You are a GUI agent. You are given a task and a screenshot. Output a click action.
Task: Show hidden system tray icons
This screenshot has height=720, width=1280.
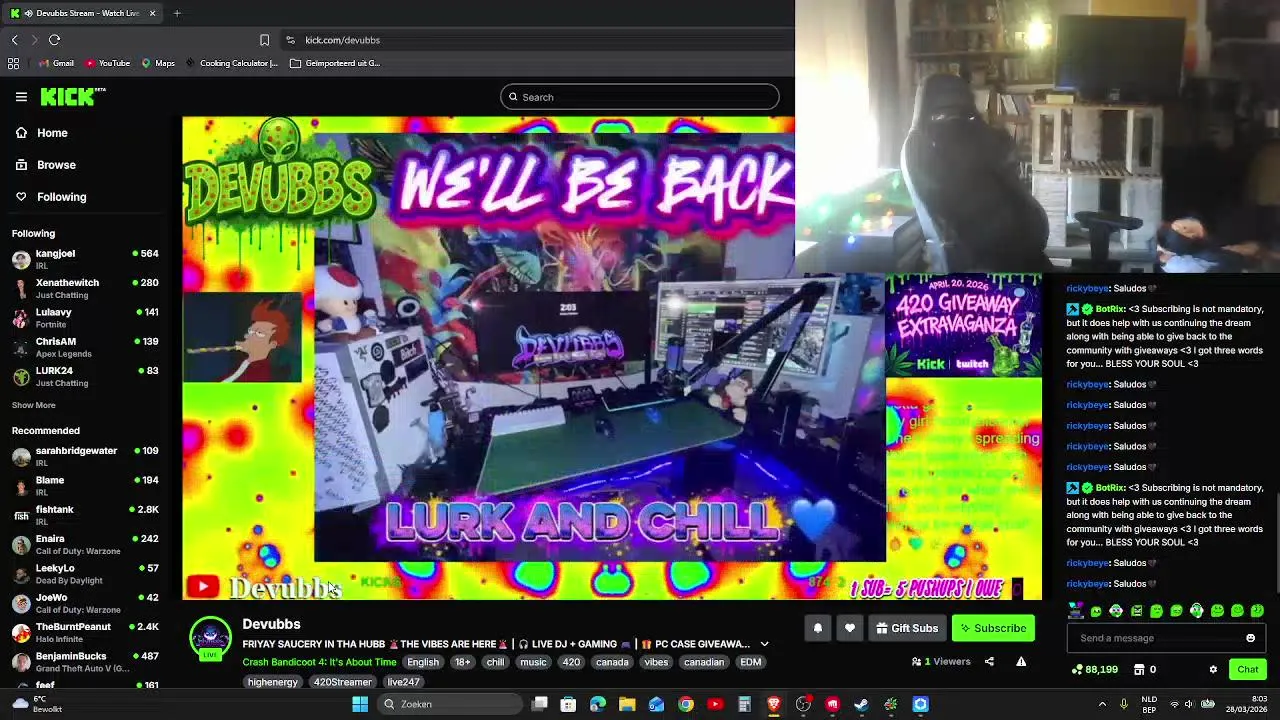[x=1102, y=704]
